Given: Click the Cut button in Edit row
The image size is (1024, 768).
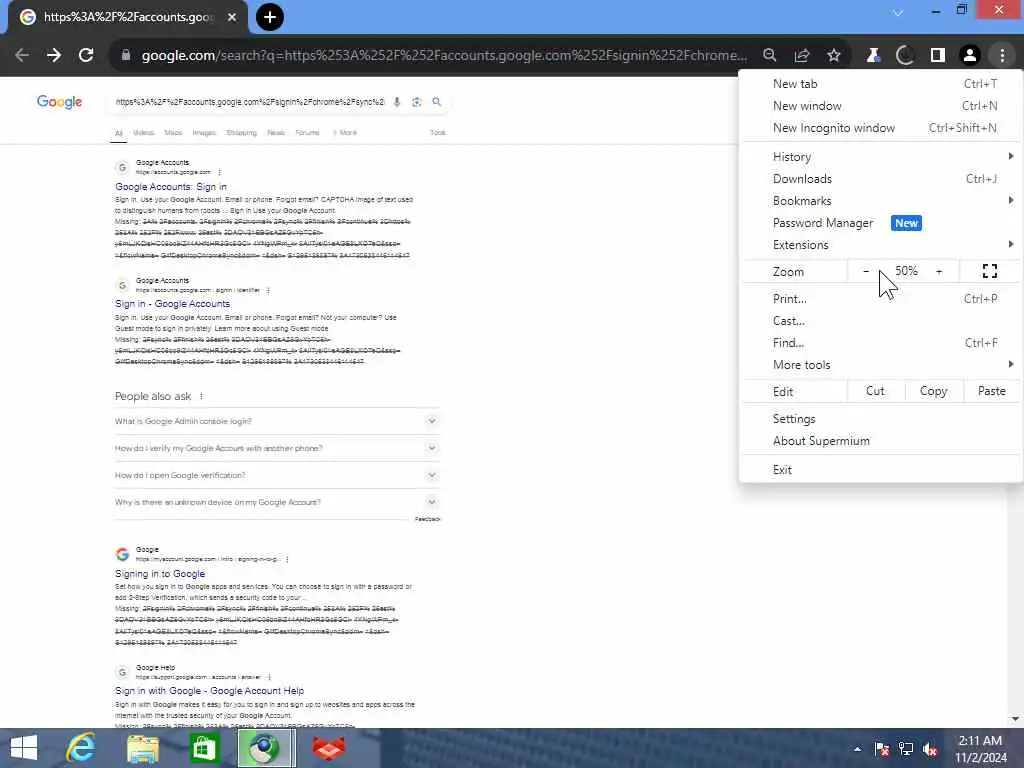Looking at the screenshot, I should pyautogui.click(x=875, y=391).
